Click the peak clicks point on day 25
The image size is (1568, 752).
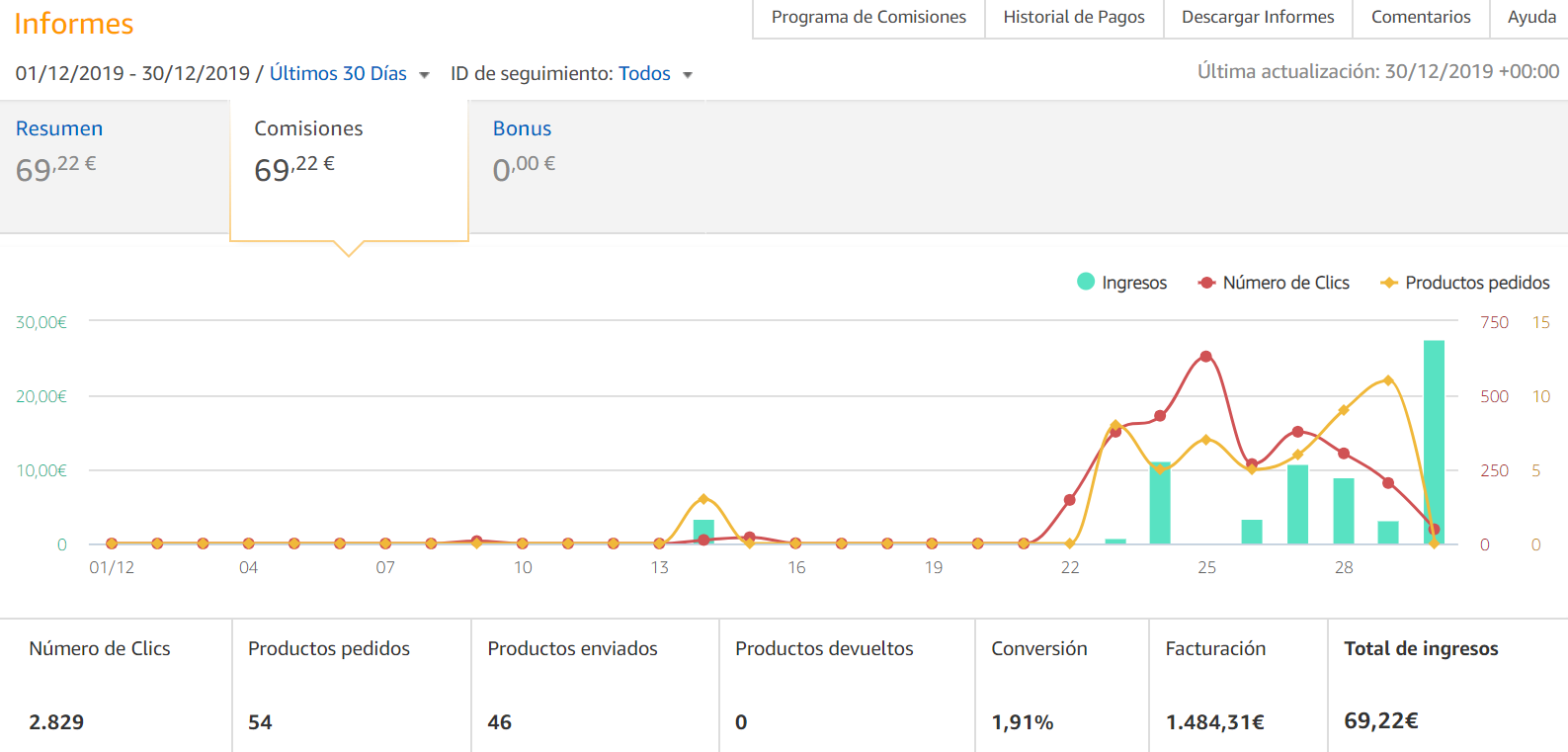click(x=1206, y=357)
